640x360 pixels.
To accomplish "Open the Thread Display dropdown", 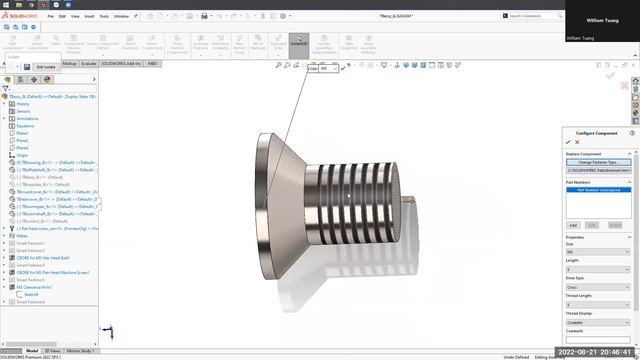I will coord(598,322).
